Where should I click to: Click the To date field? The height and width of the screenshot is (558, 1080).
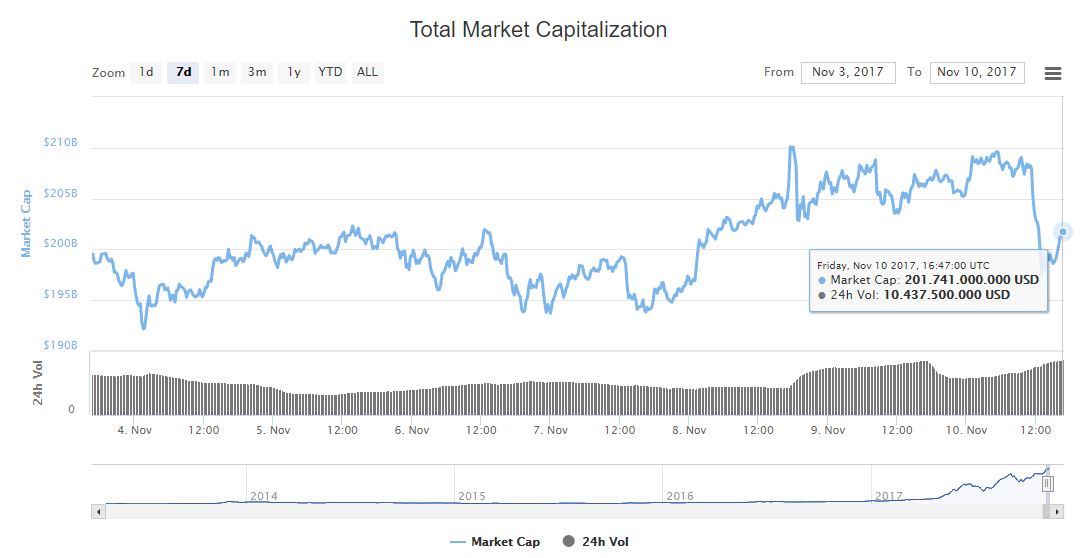pos(976,72)
